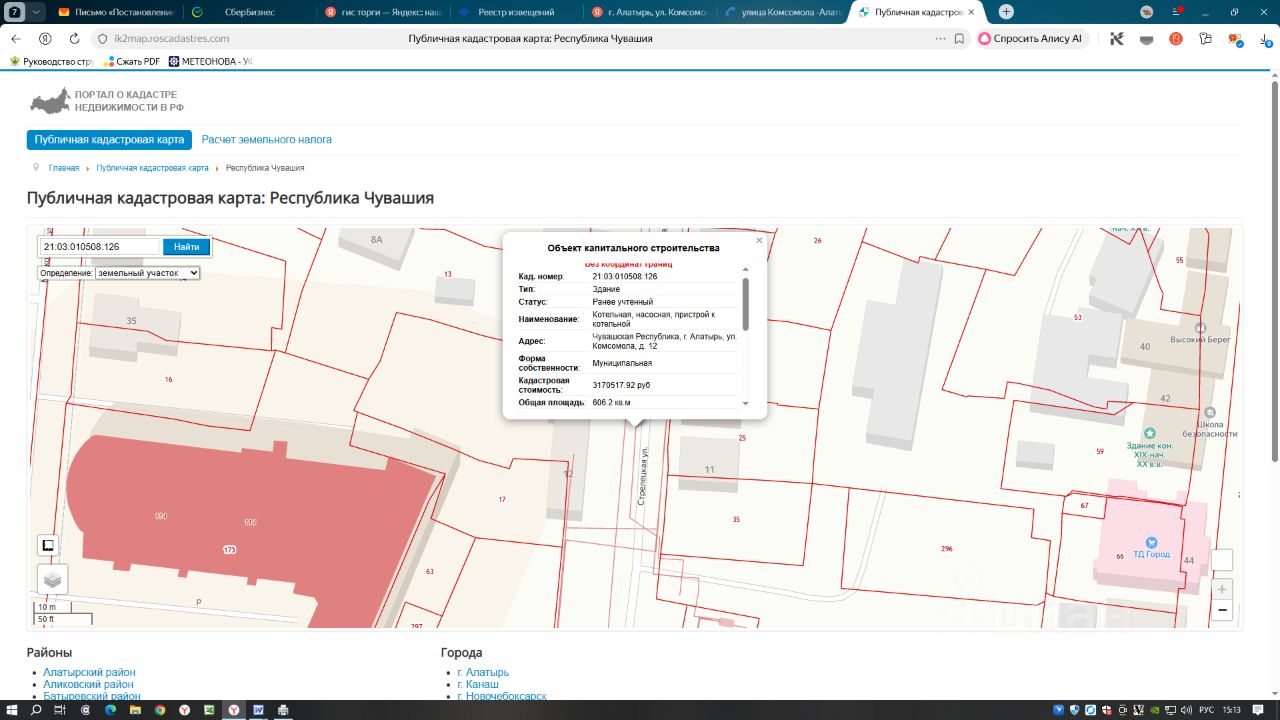Image resolution: width=1280 pixels, height=720 pixels.
Task: Close the Объект капитального строительства popup
Action: coord(759,240)
